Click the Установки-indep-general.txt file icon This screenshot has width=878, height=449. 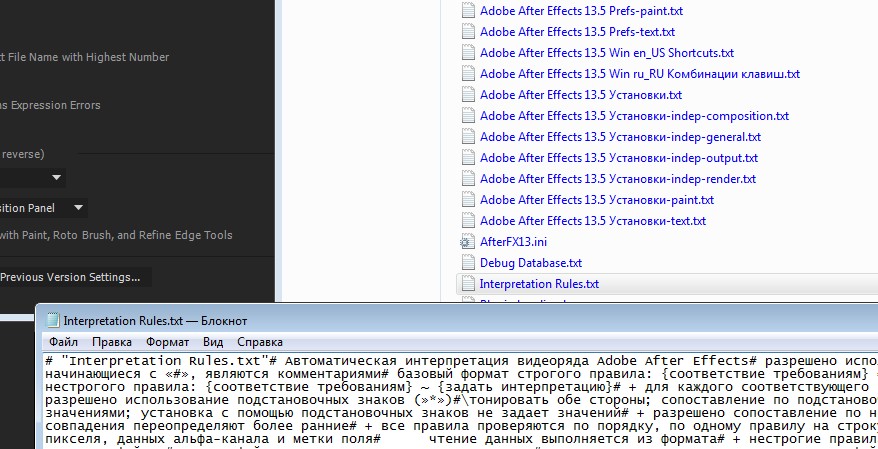click(x=467, y=137)
